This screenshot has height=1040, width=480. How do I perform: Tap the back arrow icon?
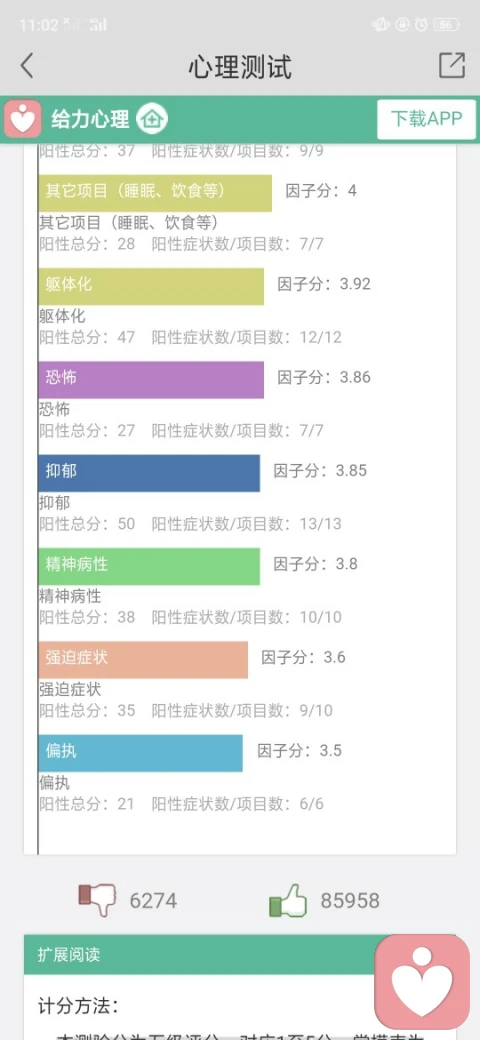[x=27, y=66]
